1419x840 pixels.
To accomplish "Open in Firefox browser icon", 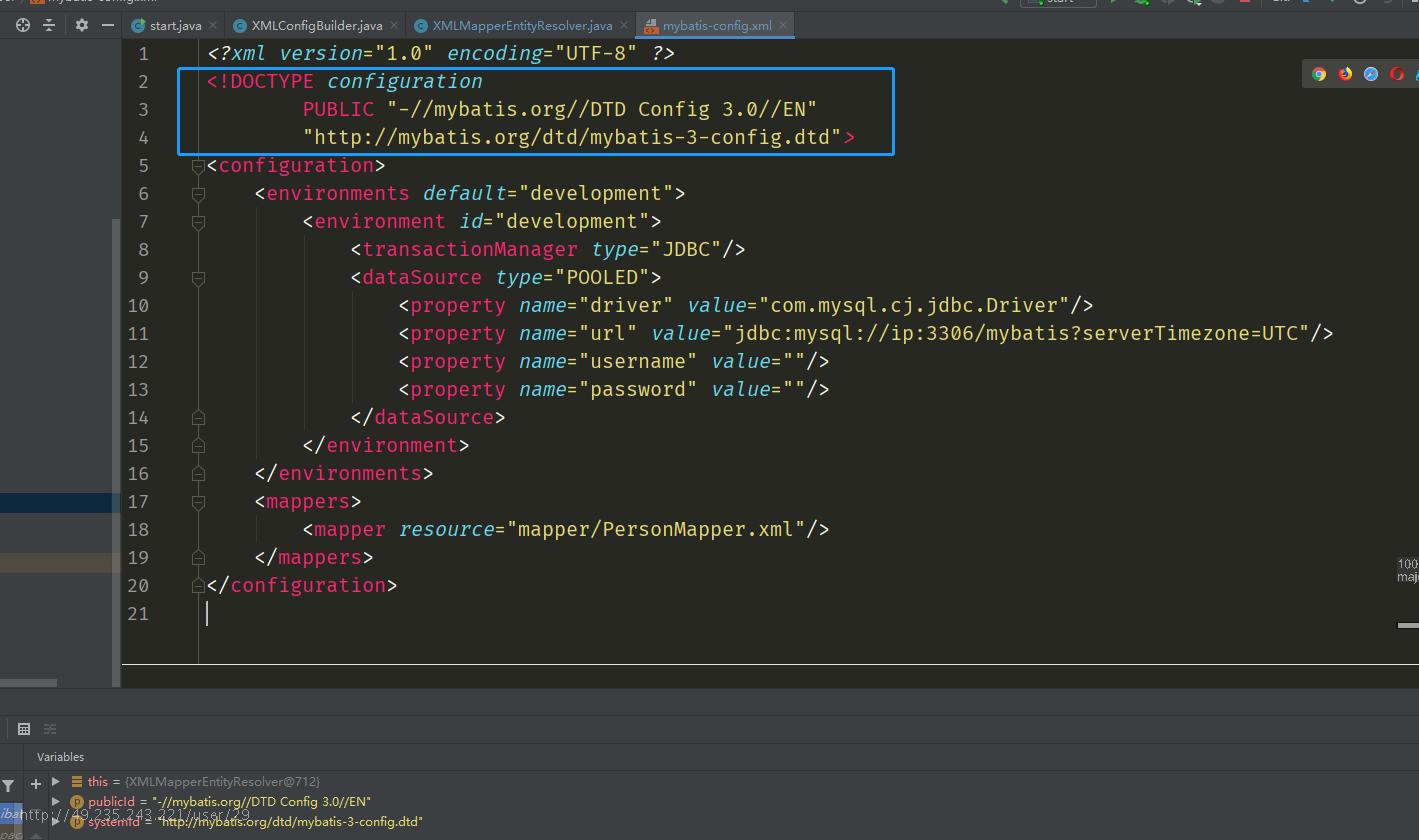I will click(x=1345, y=74).
